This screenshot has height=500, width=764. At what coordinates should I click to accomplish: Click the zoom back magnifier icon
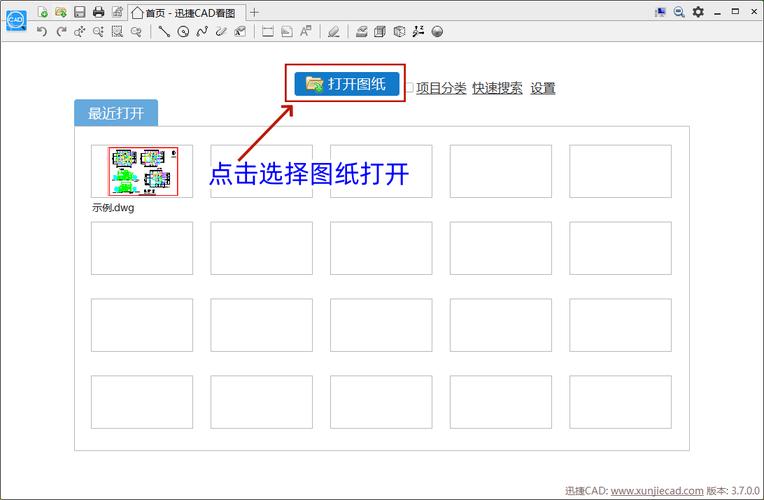click(136, 32)
